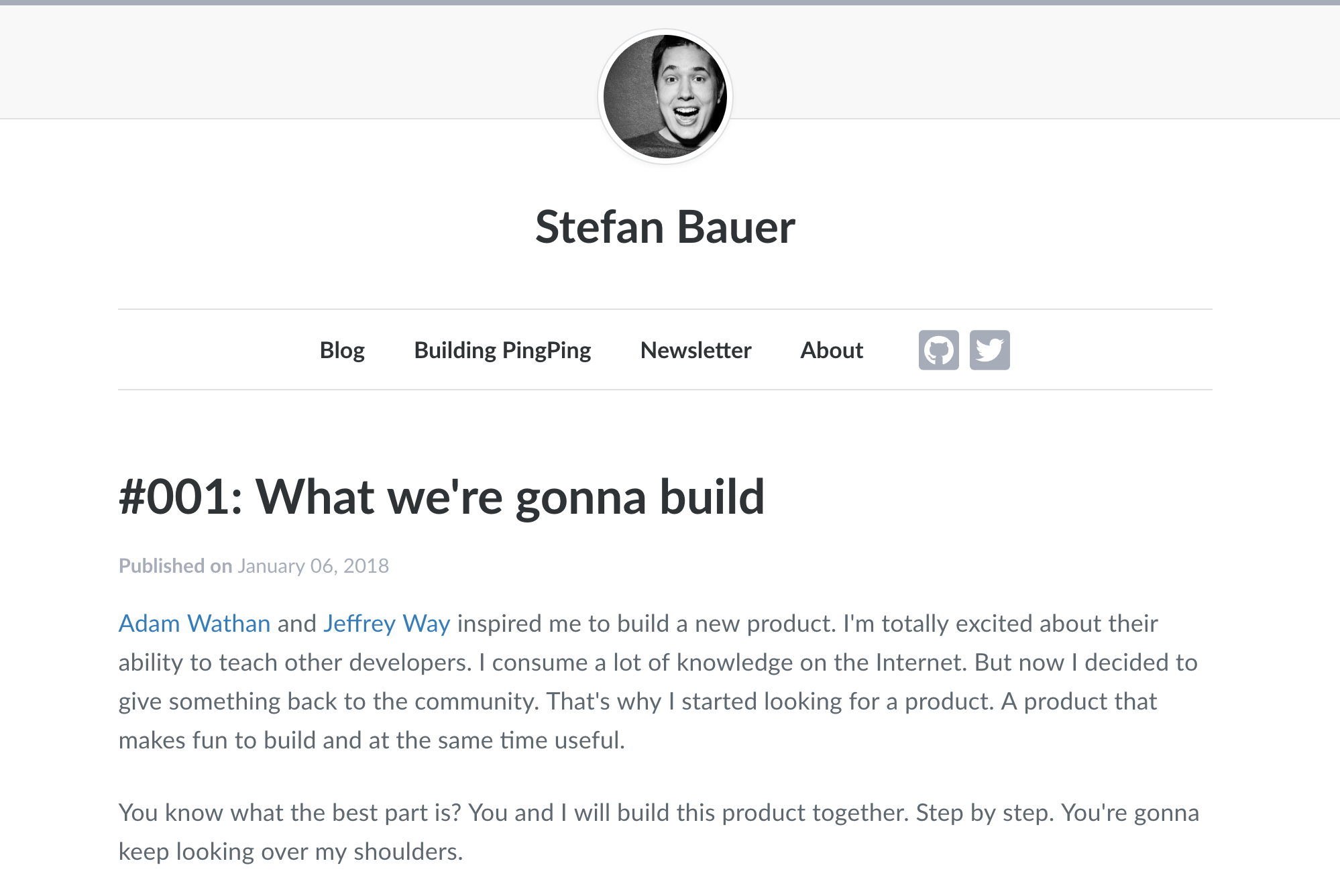
Task: Click the Stefan Bauer site title
Action: 665,227
